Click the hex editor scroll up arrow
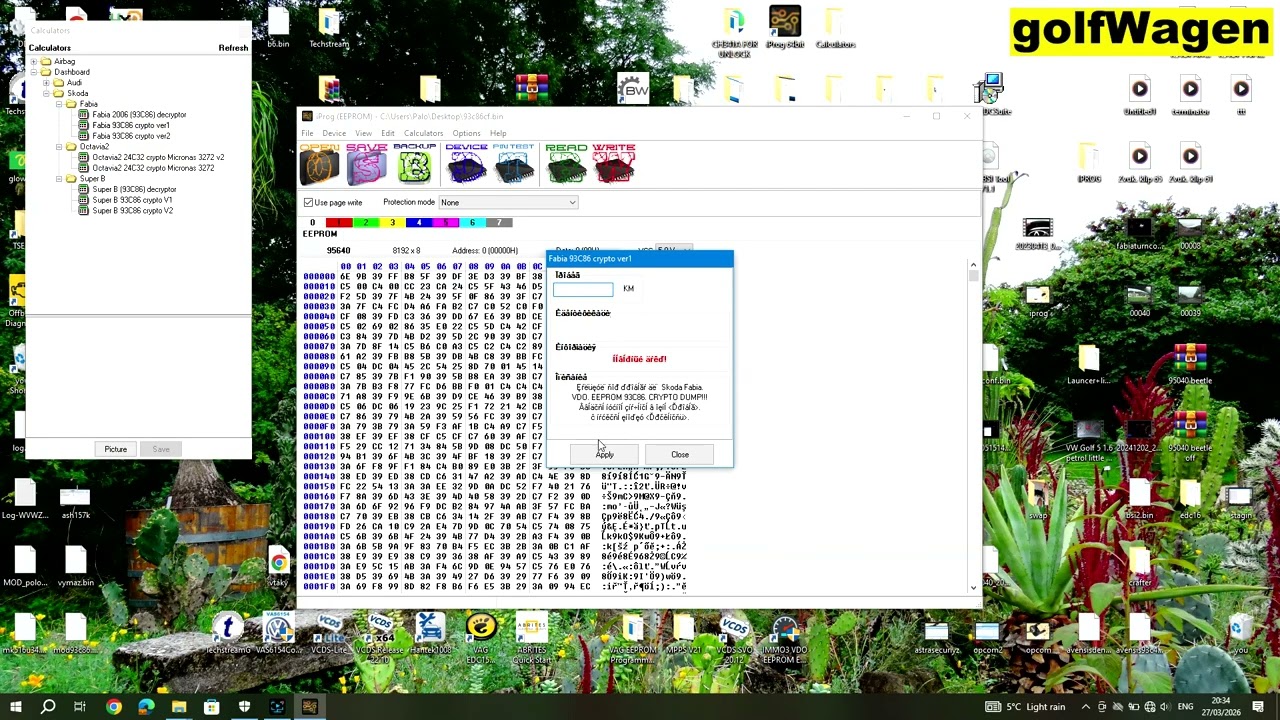The width and height of the screenshot is (1280, 720). pyautogui.click(x=973, y=267)
